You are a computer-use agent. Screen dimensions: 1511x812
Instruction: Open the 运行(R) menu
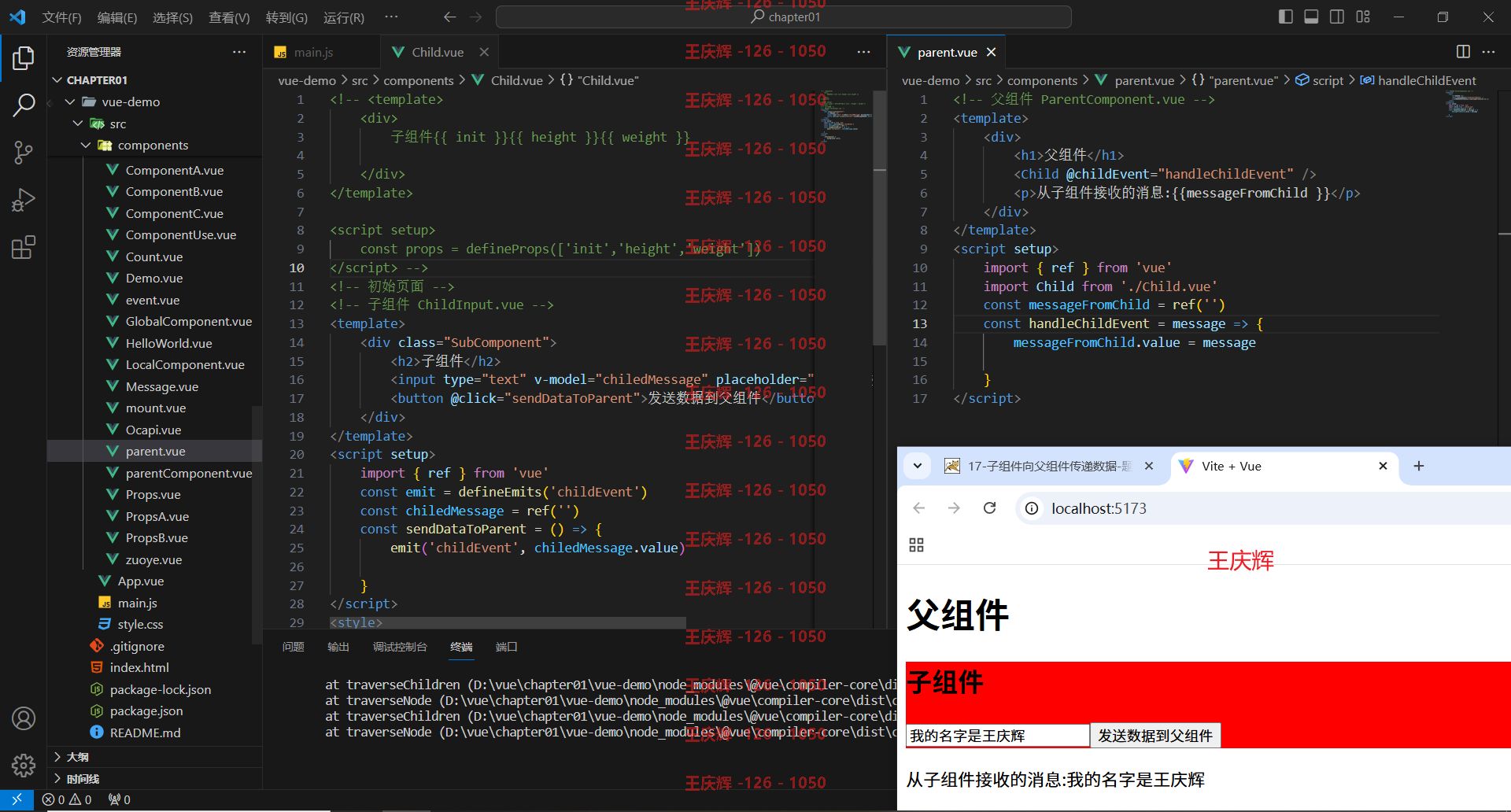tap(344, 17)
